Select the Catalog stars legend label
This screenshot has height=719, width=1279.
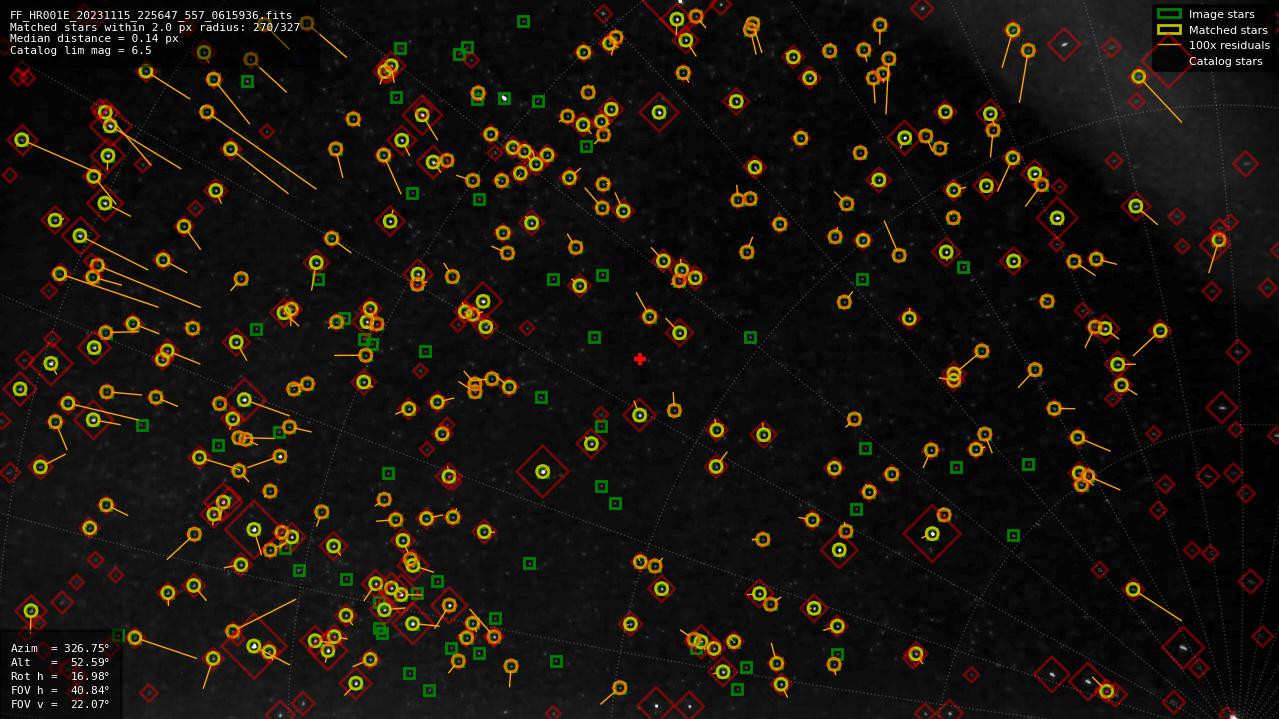click(1225, 61)
